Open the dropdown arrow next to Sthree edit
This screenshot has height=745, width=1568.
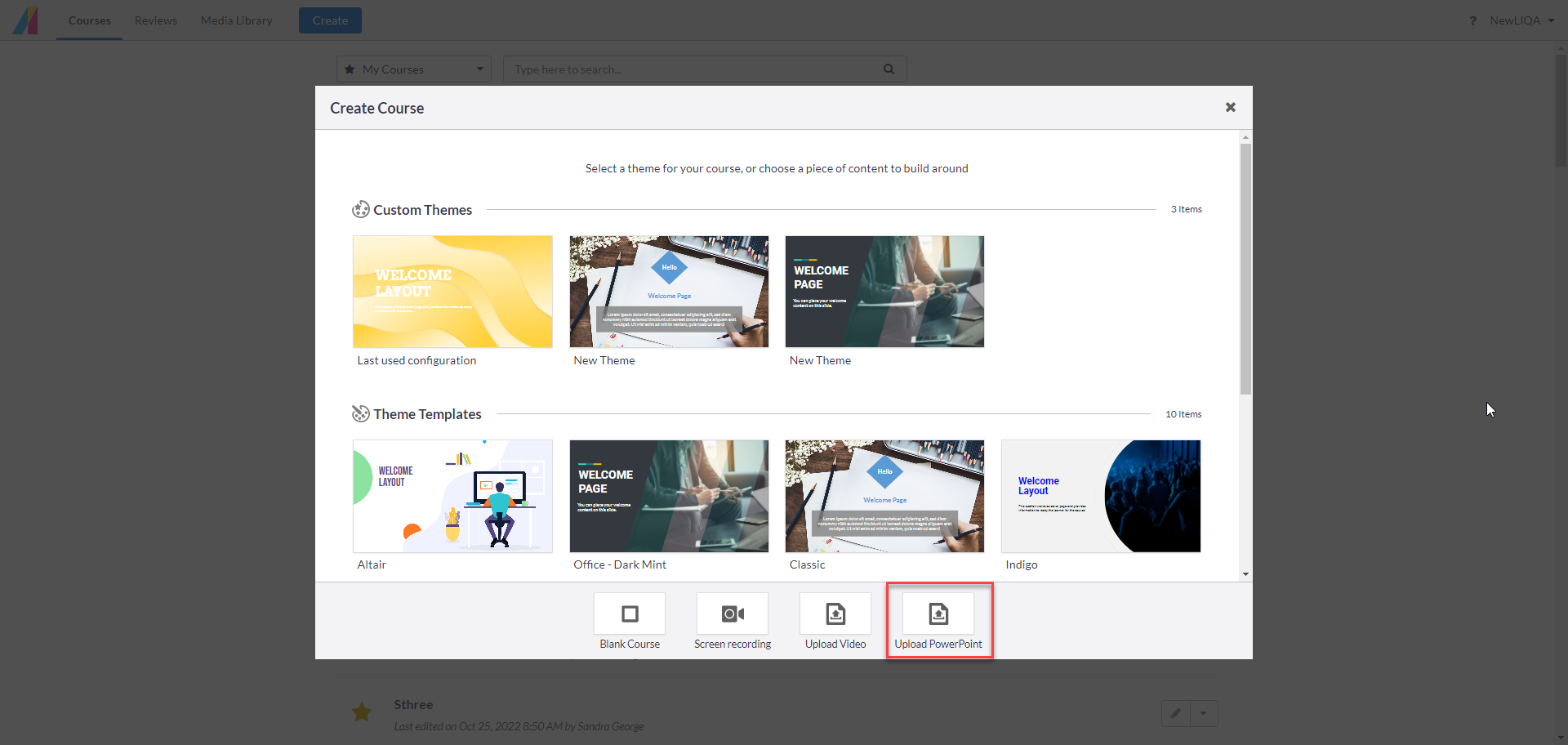tap(1204, 713)
